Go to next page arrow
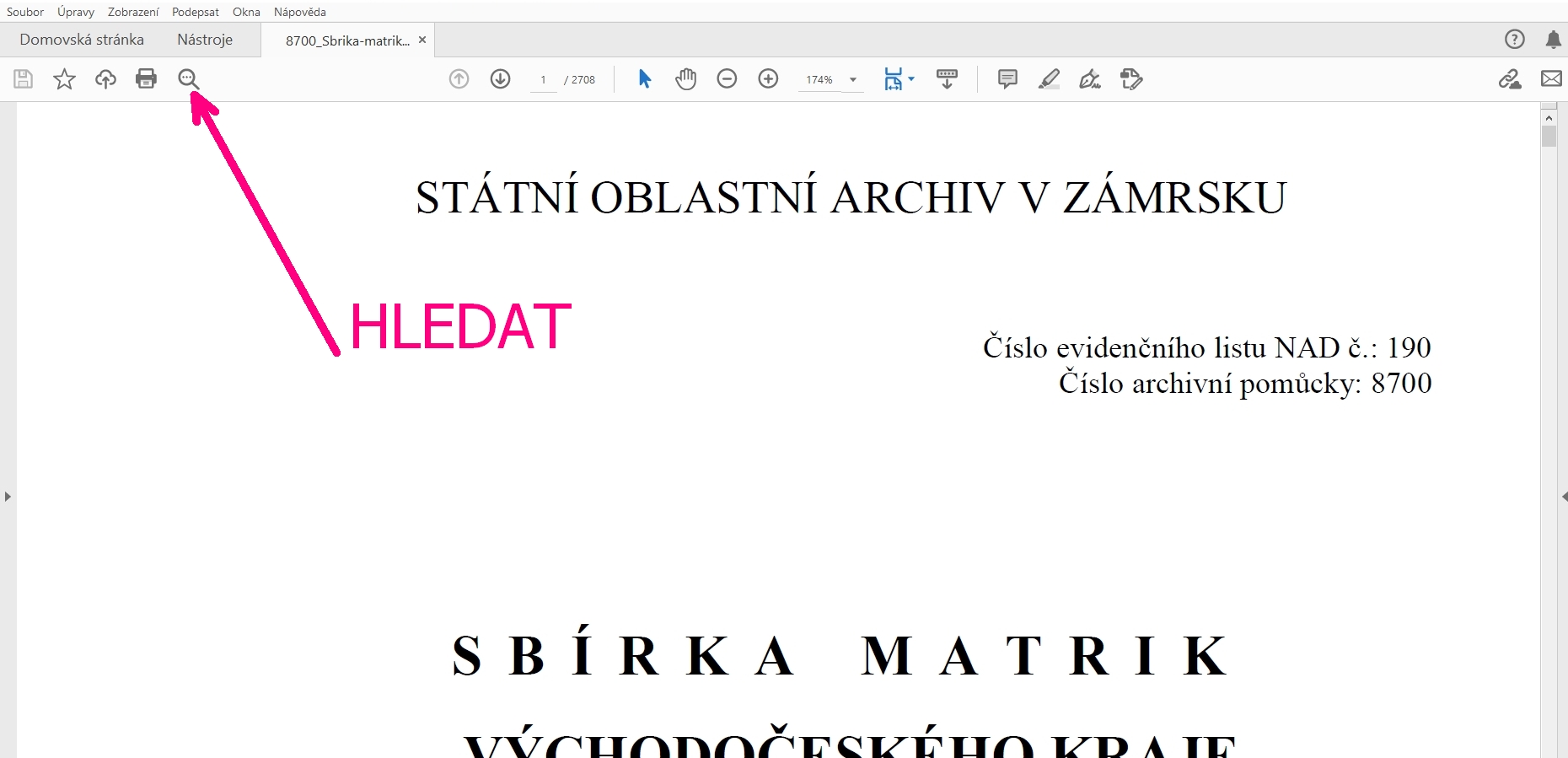Viewport: 1568px width, 758px height. pyautogui.click(x=500, y=79)
